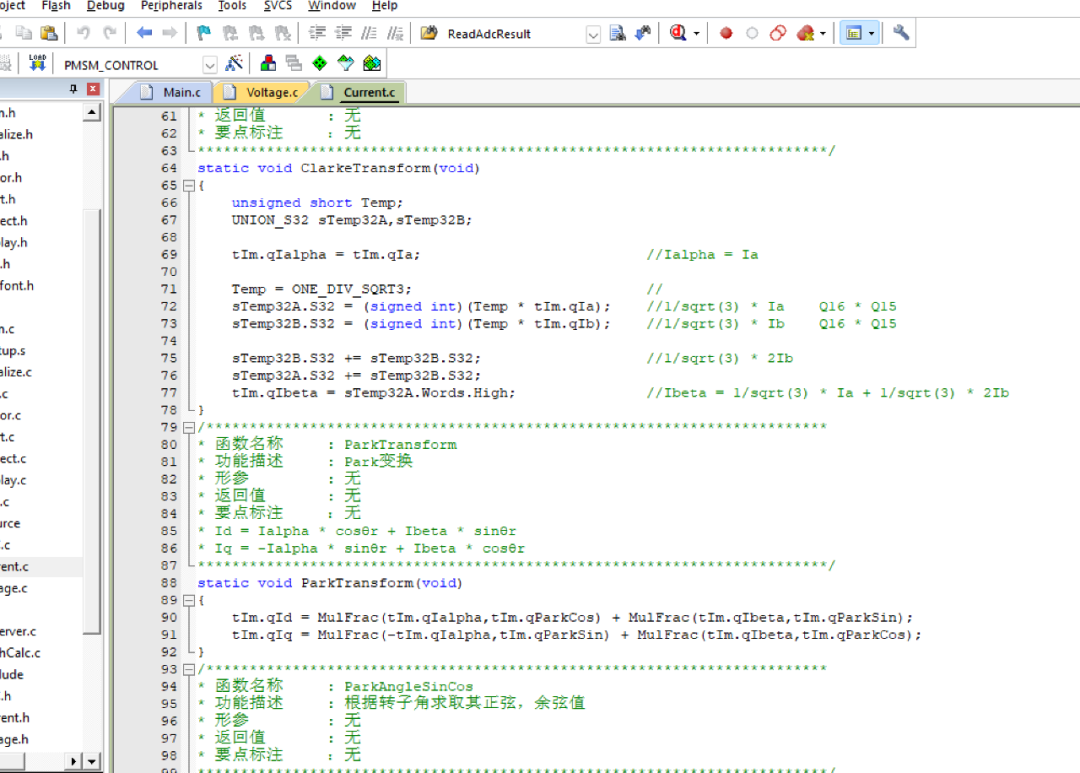Click the Redo arrow icon

(110, 32)
